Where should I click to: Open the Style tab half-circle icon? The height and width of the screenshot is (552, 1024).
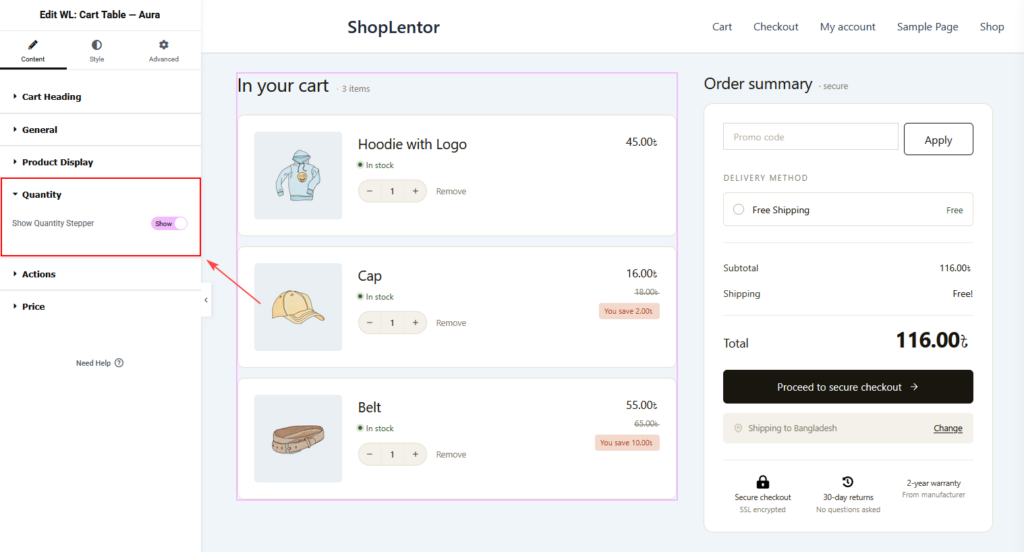[97, 45]
